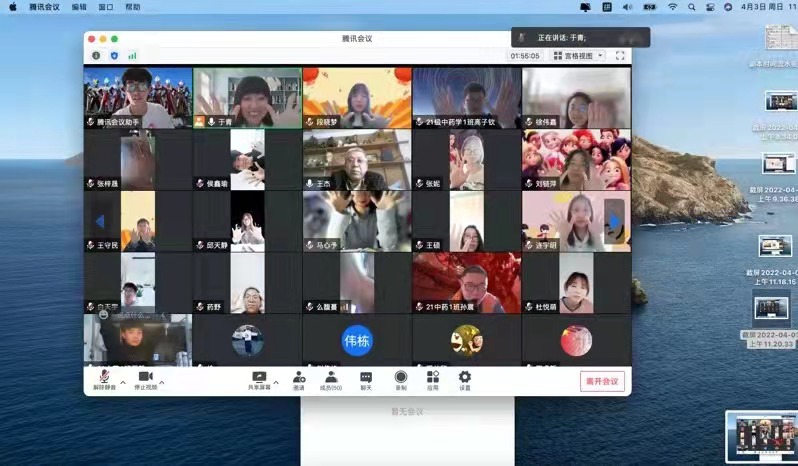798x466 pixels.
Task: Toggle full screen mode icon
Action: tap(620, 56)
